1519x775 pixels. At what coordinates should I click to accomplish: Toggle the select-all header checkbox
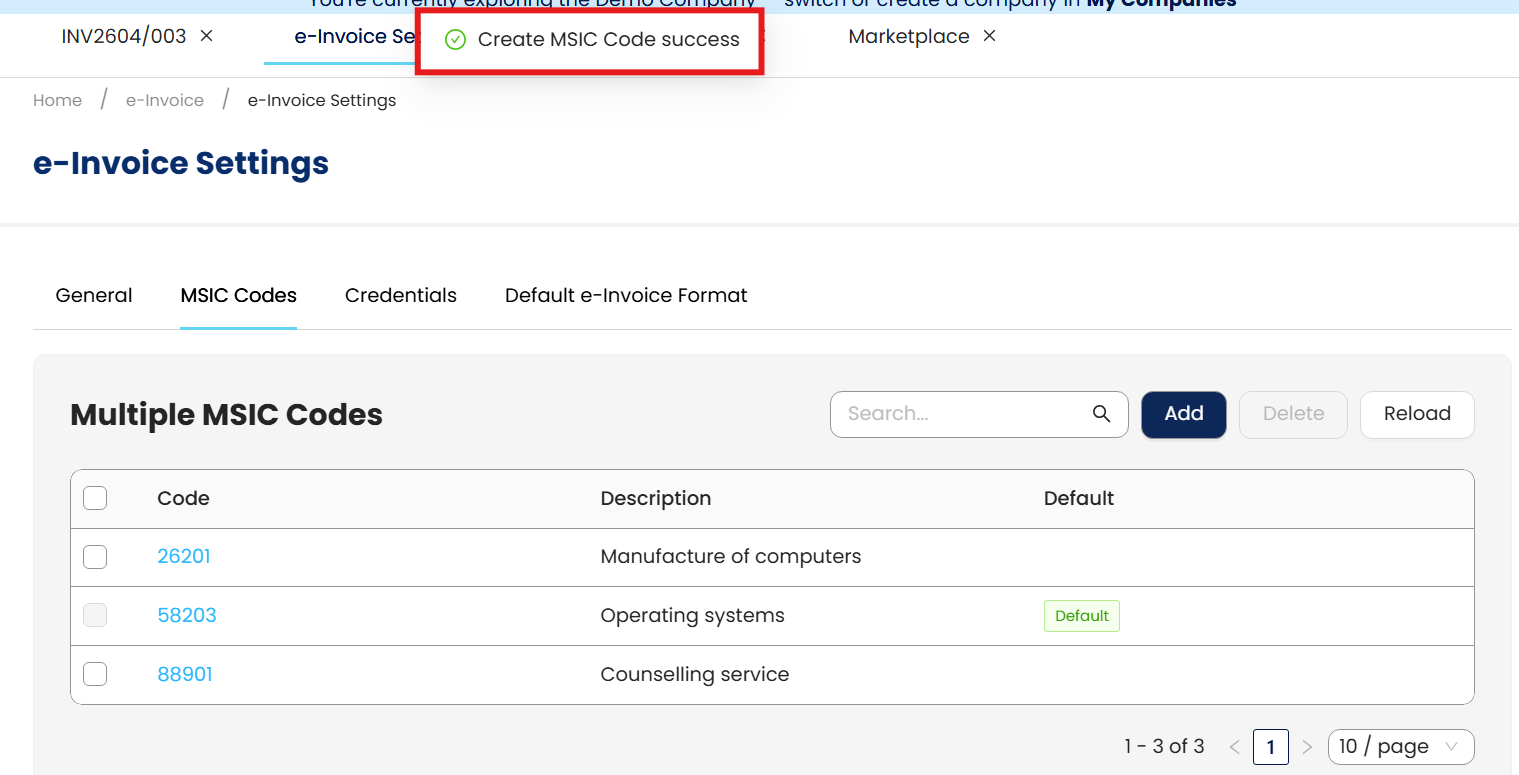(95, 498)
